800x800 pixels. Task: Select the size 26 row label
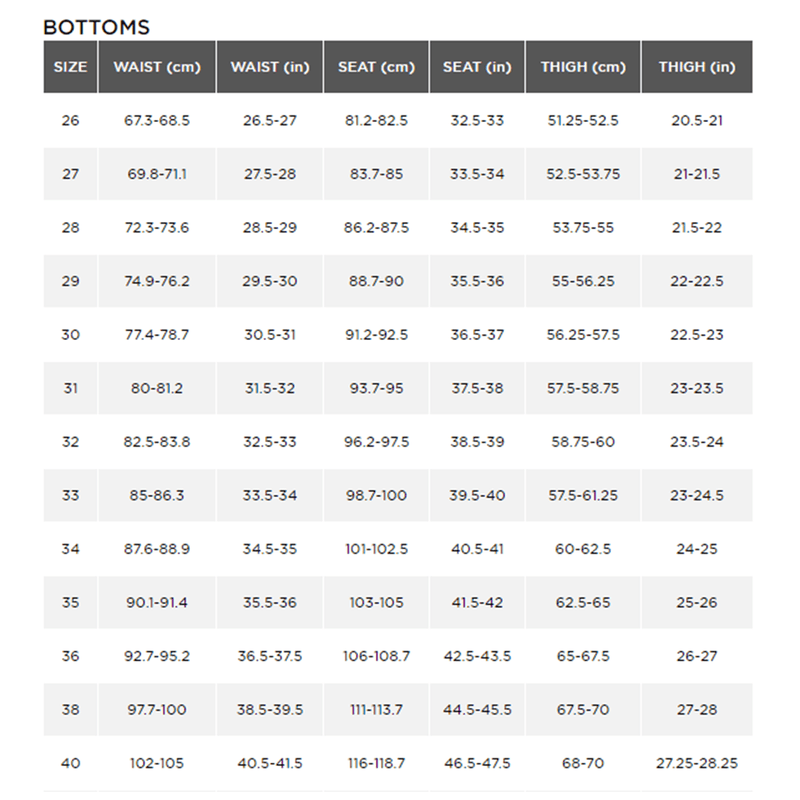(70, 120)
